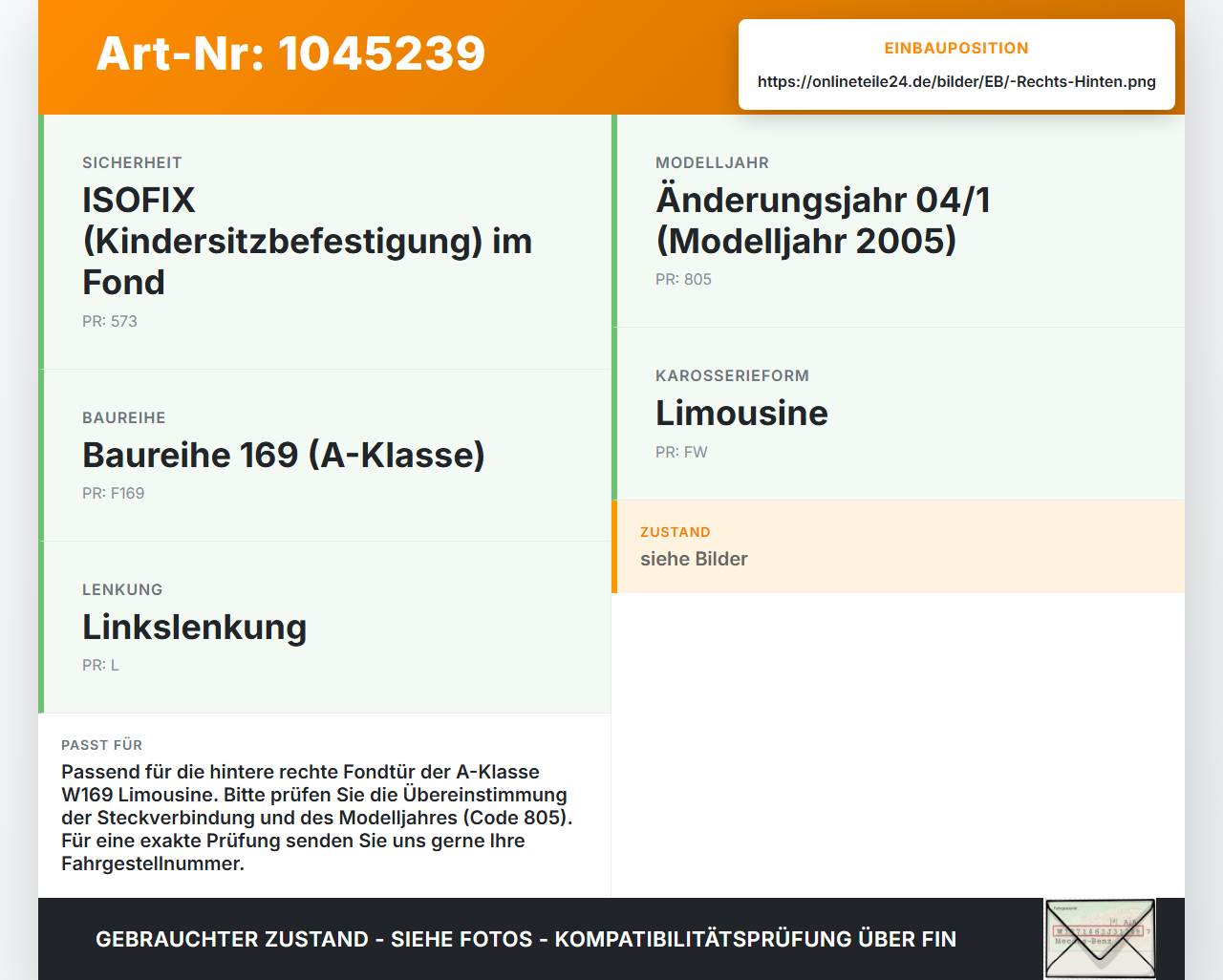Image resolution: width=1223 pixels, height=980 pixels.
Task: Select the KAROSSERIEFORM category label
Action: click(732, 375)
